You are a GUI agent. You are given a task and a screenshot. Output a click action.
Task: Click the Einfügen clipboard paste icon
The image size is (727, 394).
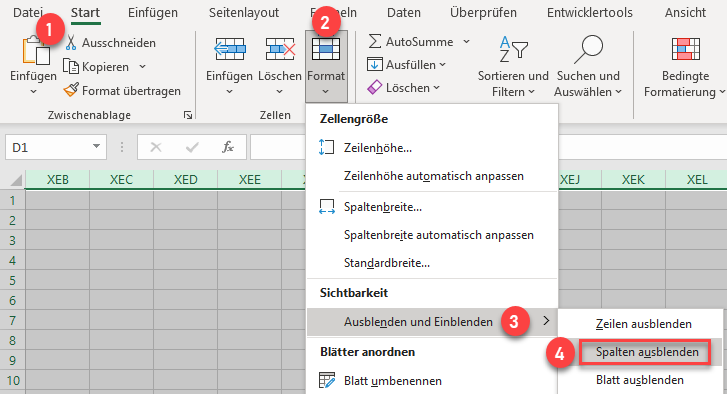(x=36, y=51)
